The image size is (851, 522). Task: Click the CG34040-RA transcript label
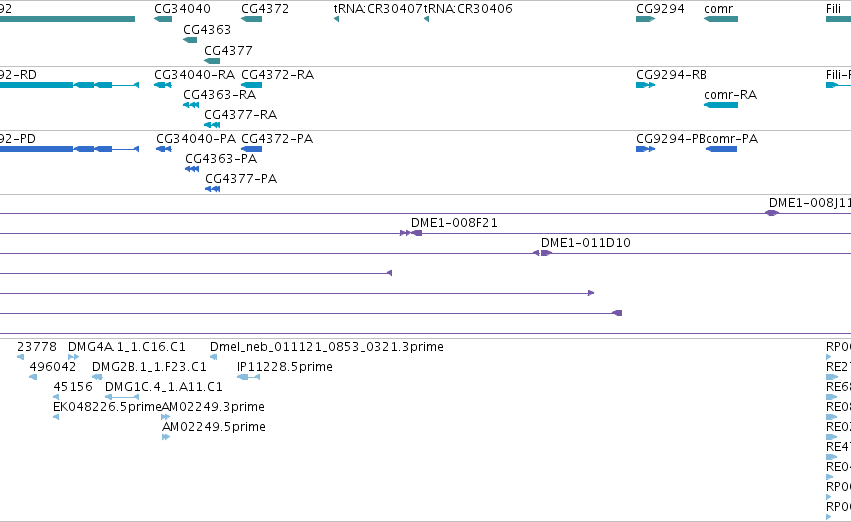(x=194, y=74)
